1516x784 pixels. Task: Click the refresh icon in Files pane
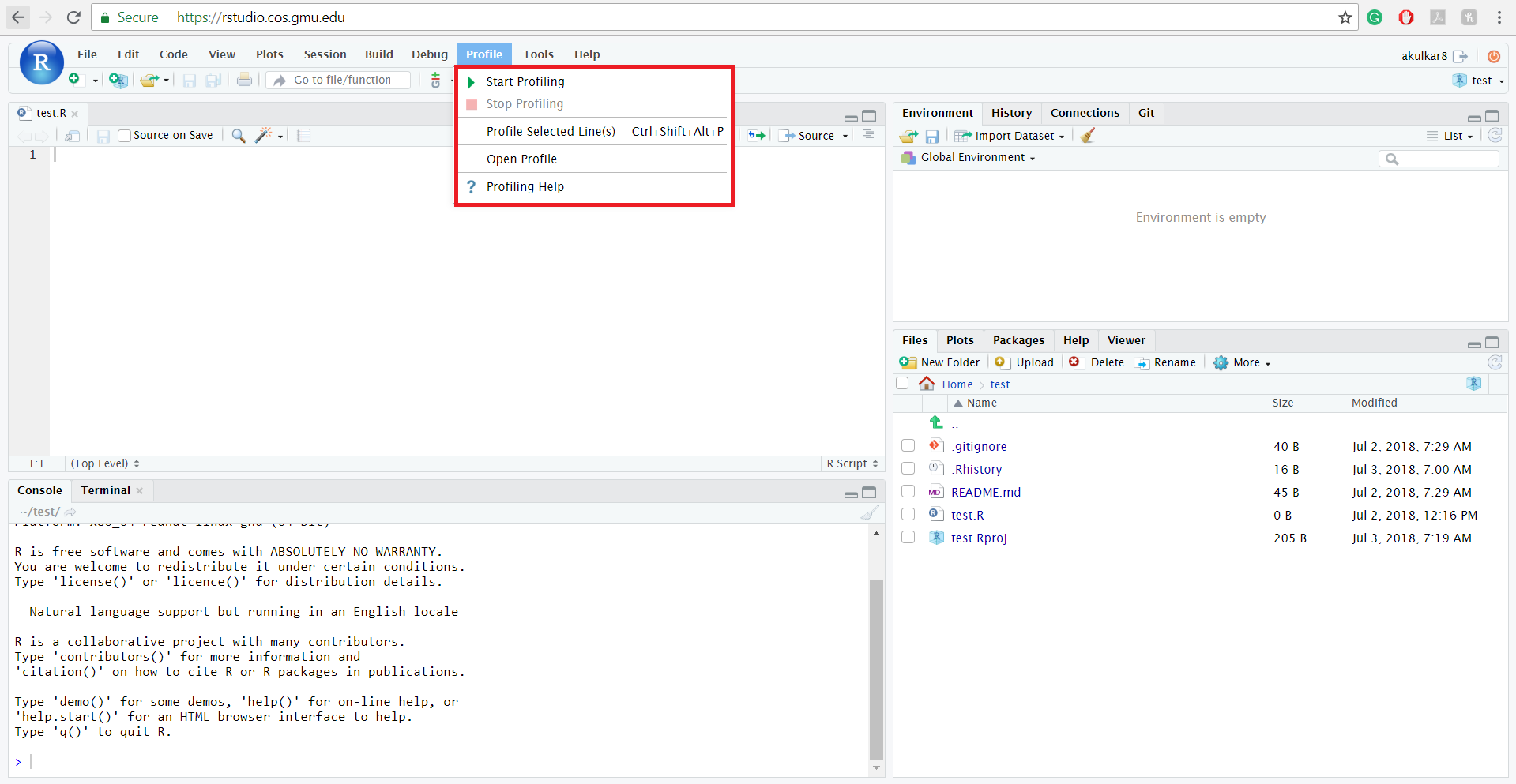click(x=1495, y=362)
